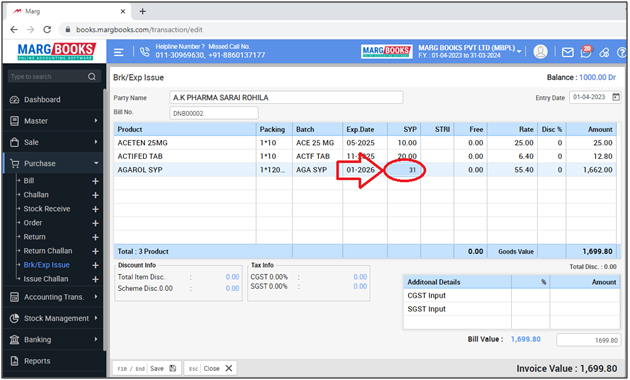This screenshot has width=630, height=380.
Task: Go back in the browser
Action: pos(14,29)
